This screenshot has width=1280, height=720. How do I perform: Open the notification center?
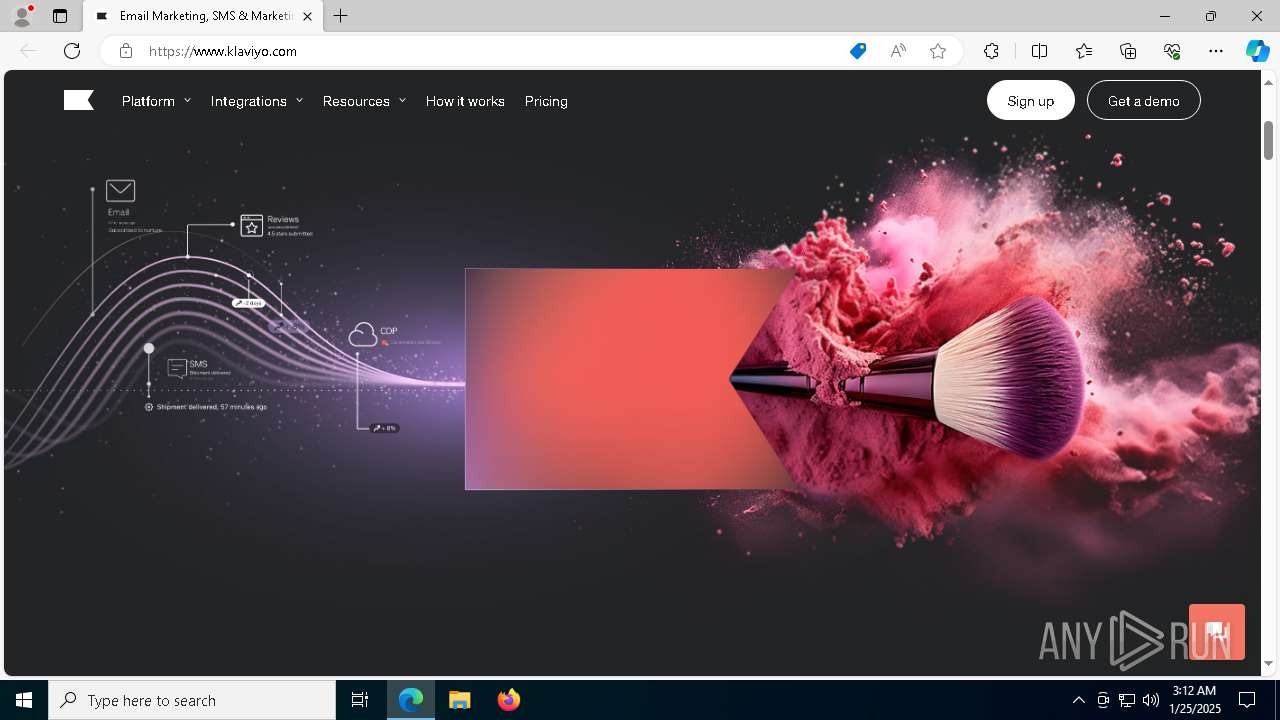click(1247, 700)
